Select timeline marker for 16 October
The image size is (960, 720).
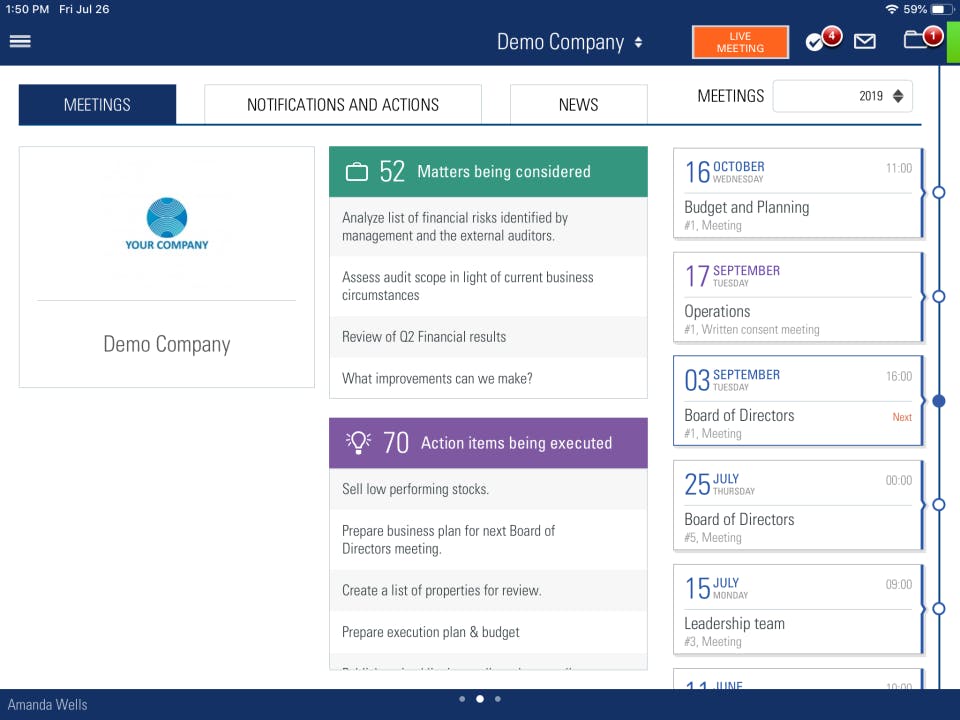[939, 192]
